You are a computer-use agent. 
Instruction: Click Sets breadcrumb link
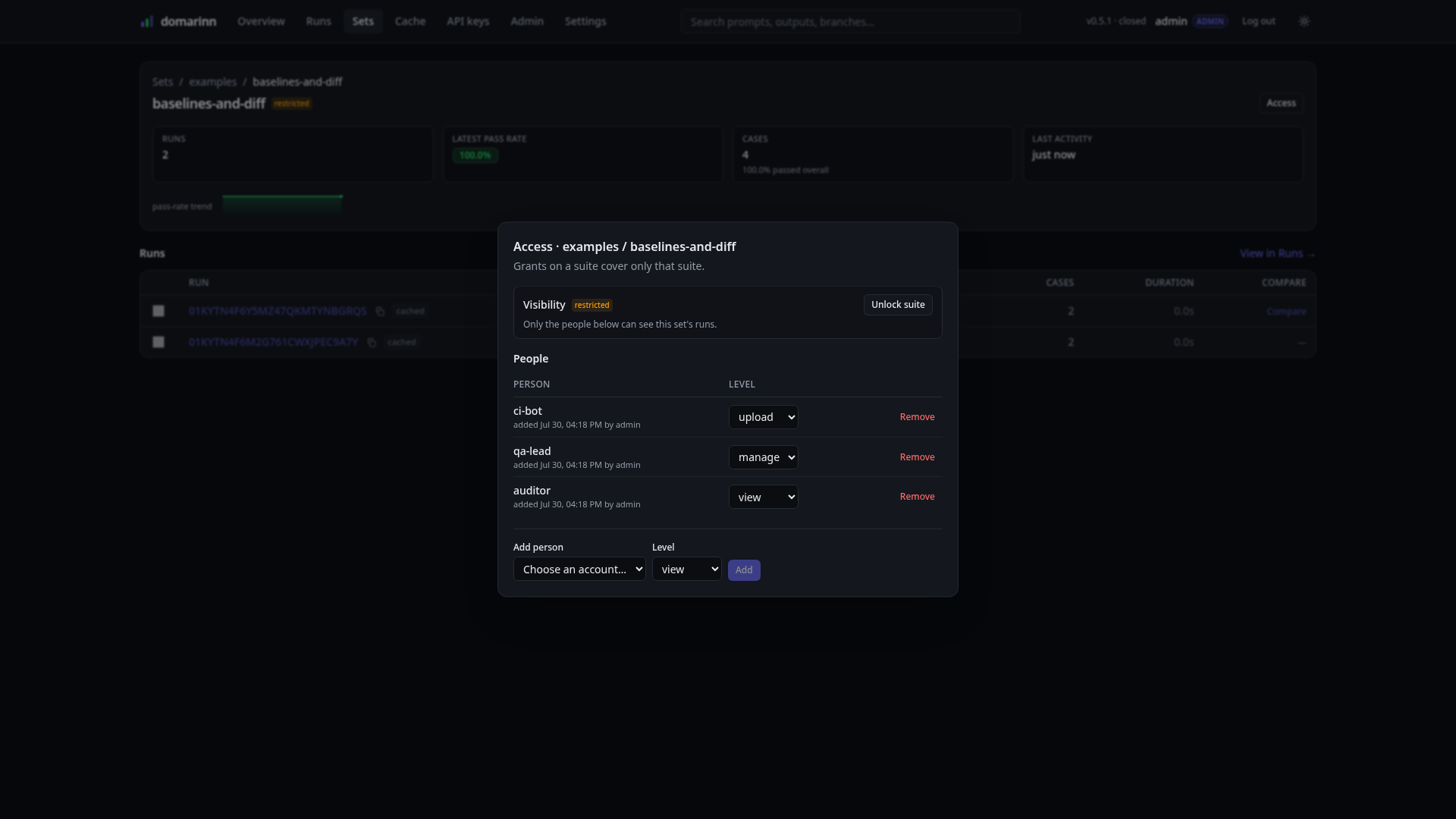coord(162,82)
